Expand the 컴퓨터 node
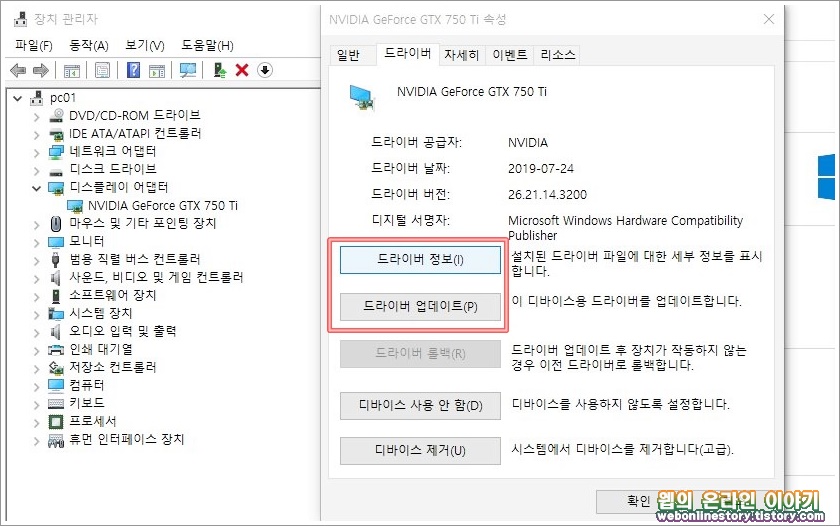Image resolution: width=840 pixels, height=526 pixels. pyautogui.click(x=36, y=387)
